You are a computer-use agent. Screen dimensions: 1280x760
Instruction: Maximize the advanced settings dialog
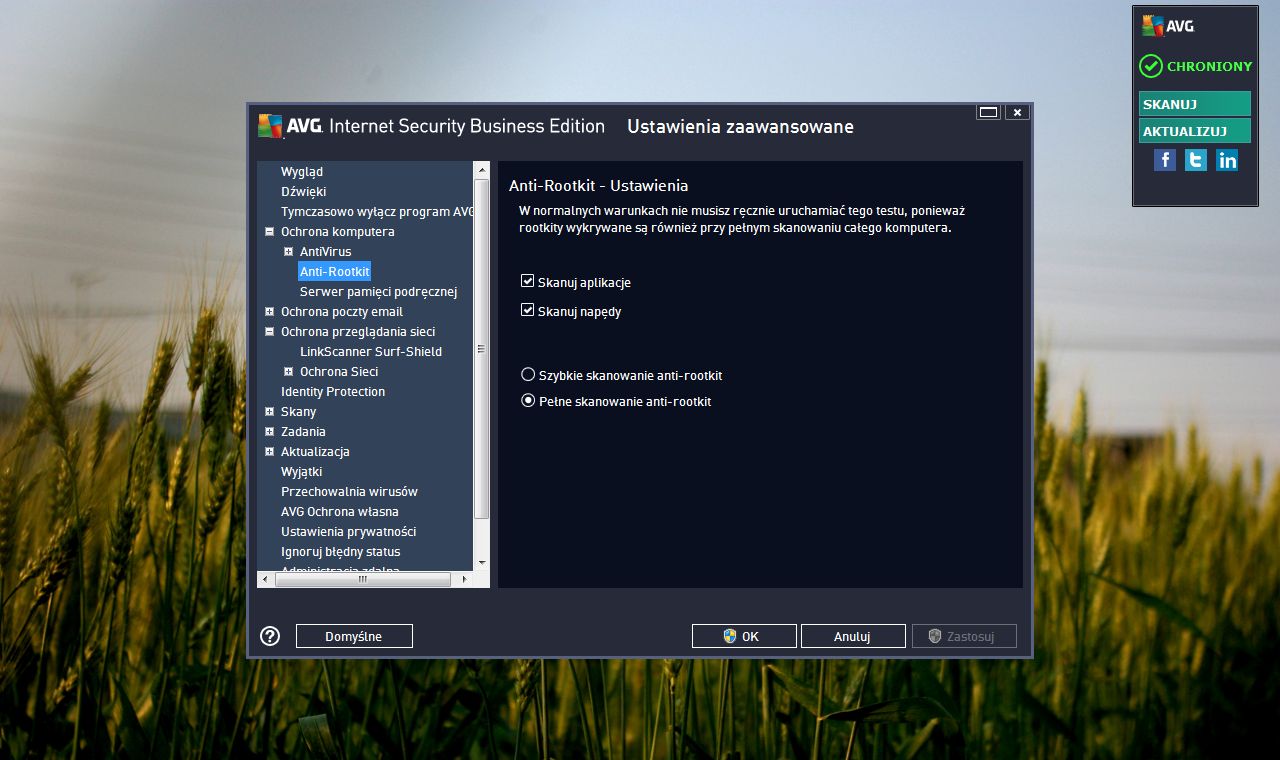coord(989,112)
